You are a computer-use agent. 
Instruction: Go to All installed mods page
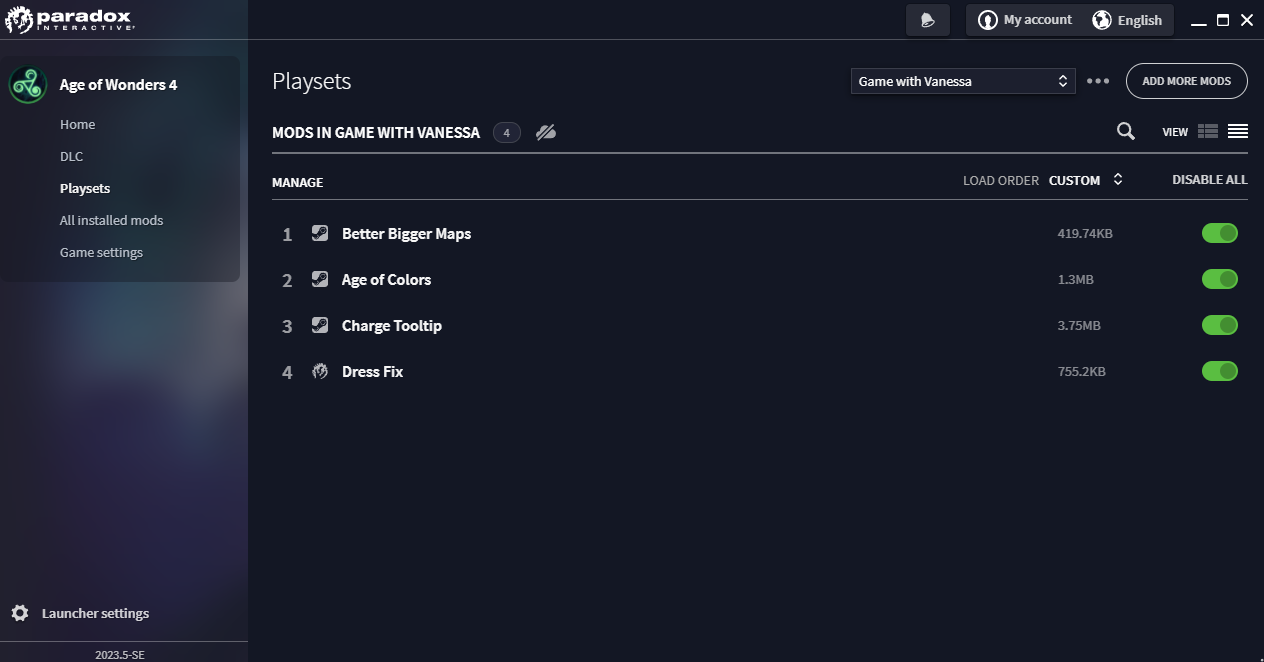click(111, 220)
